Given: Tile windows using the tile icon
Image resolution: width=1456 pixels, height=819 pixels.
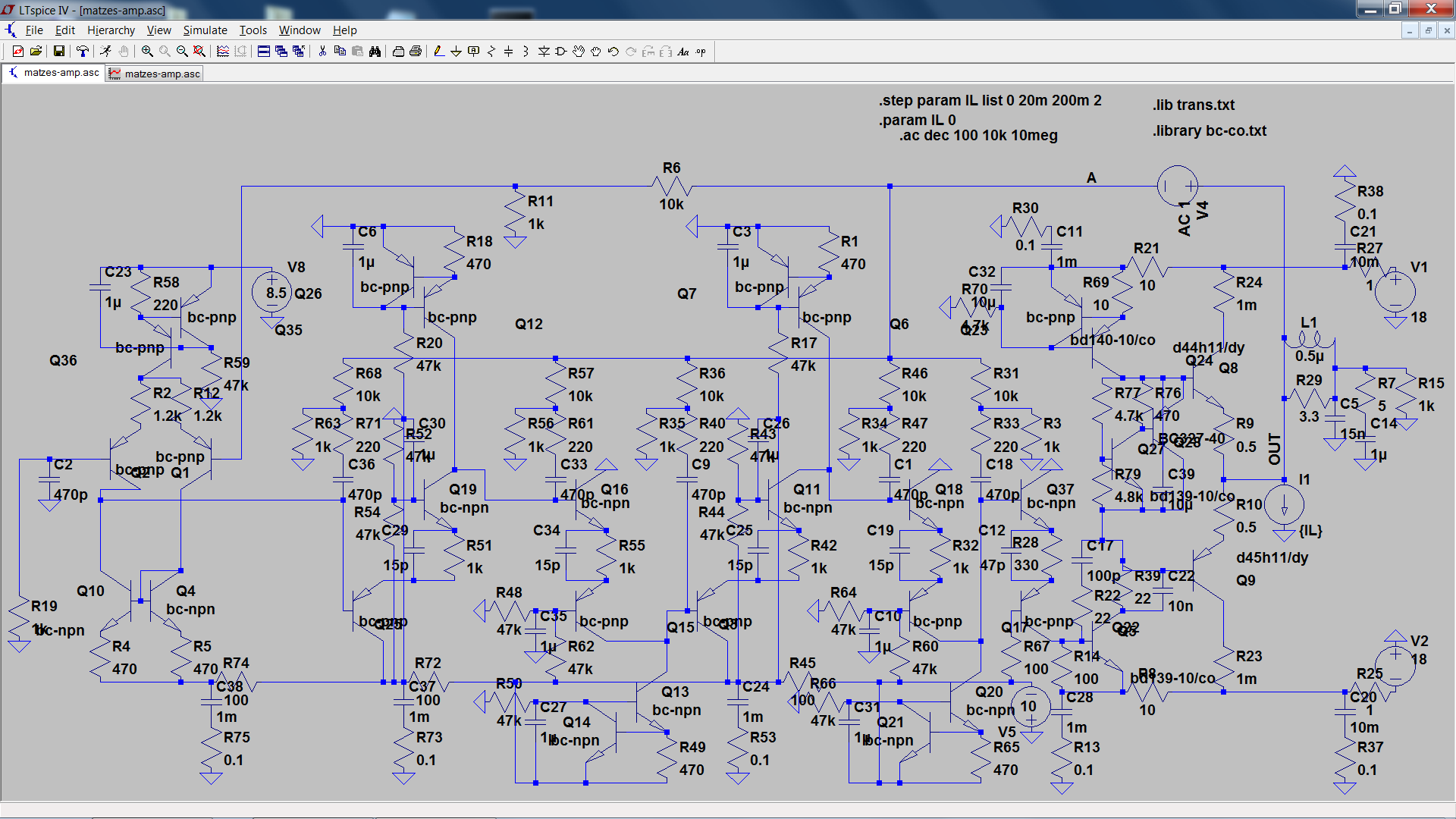Looking at the screenshot, I should (x=264, y=52).
